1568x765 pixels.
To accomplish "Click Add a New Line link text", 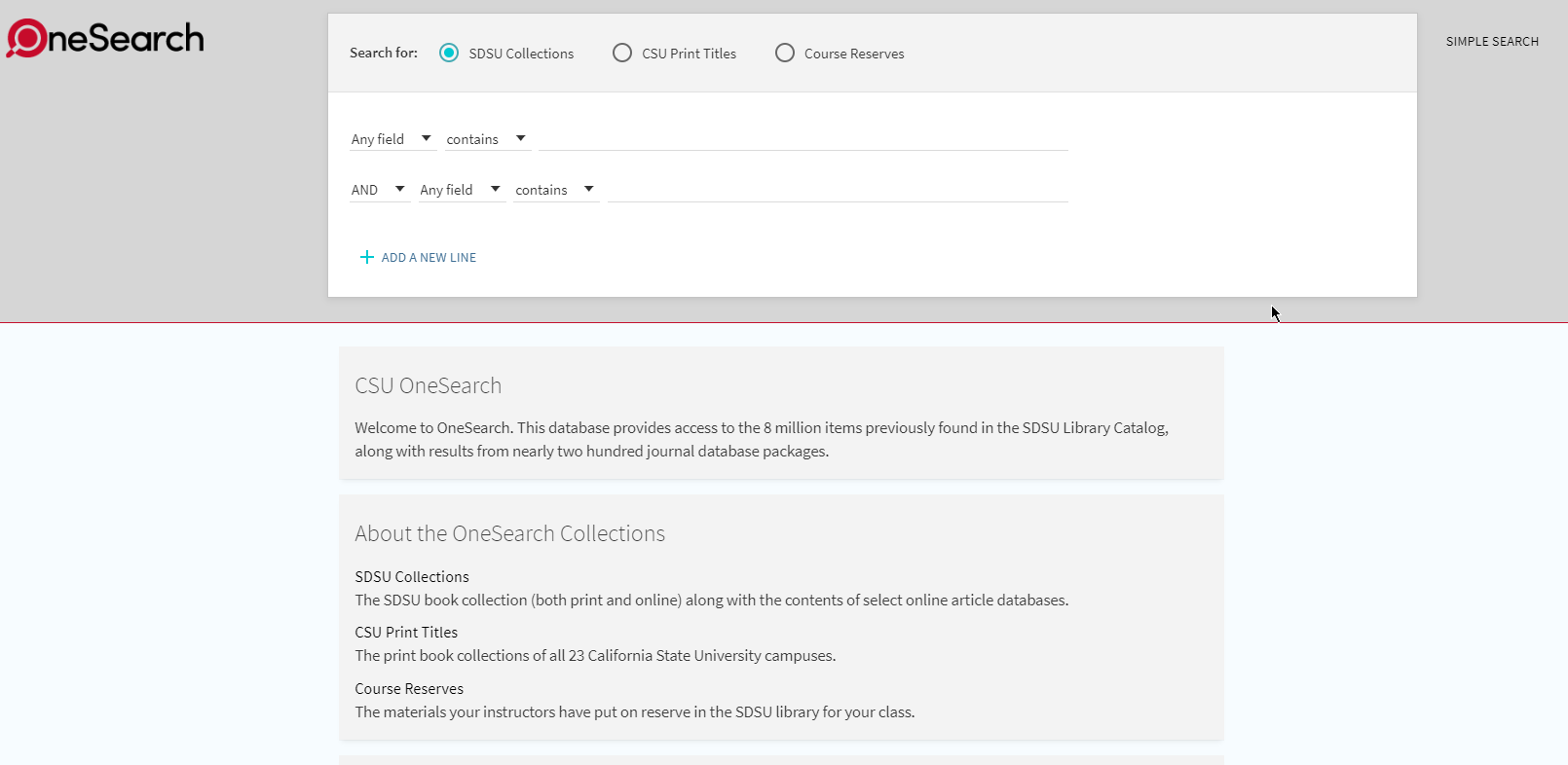I will tap(429, 258).
